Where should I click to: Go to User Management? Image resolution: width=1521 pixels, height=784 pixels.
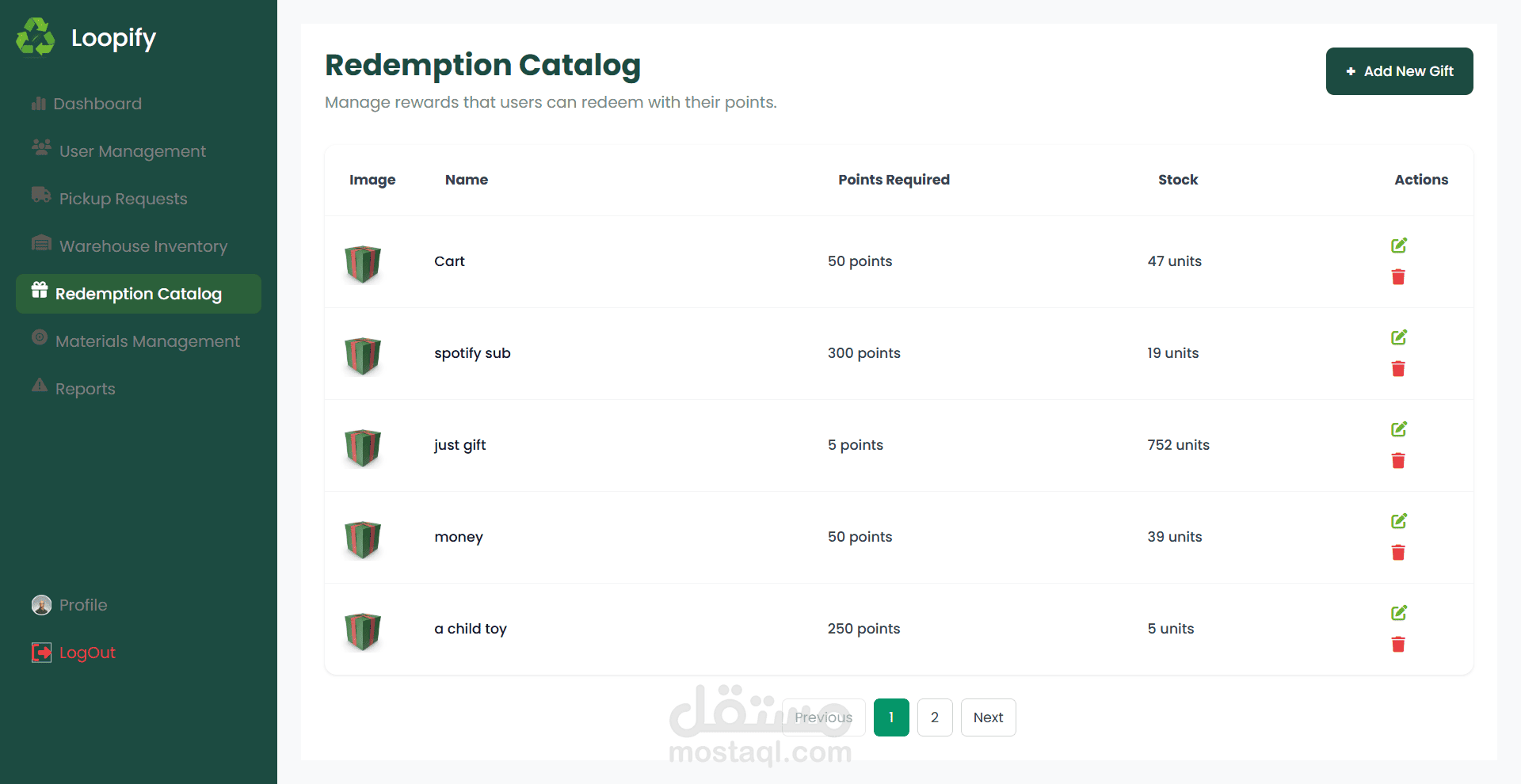click(119, 151)
